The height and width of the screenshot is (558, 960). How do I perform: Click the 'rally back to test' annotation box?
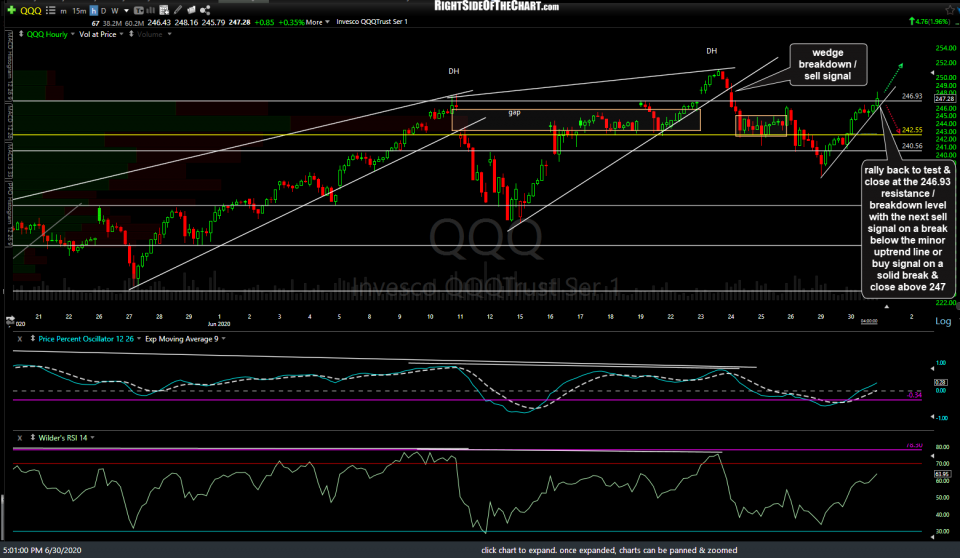907,228
